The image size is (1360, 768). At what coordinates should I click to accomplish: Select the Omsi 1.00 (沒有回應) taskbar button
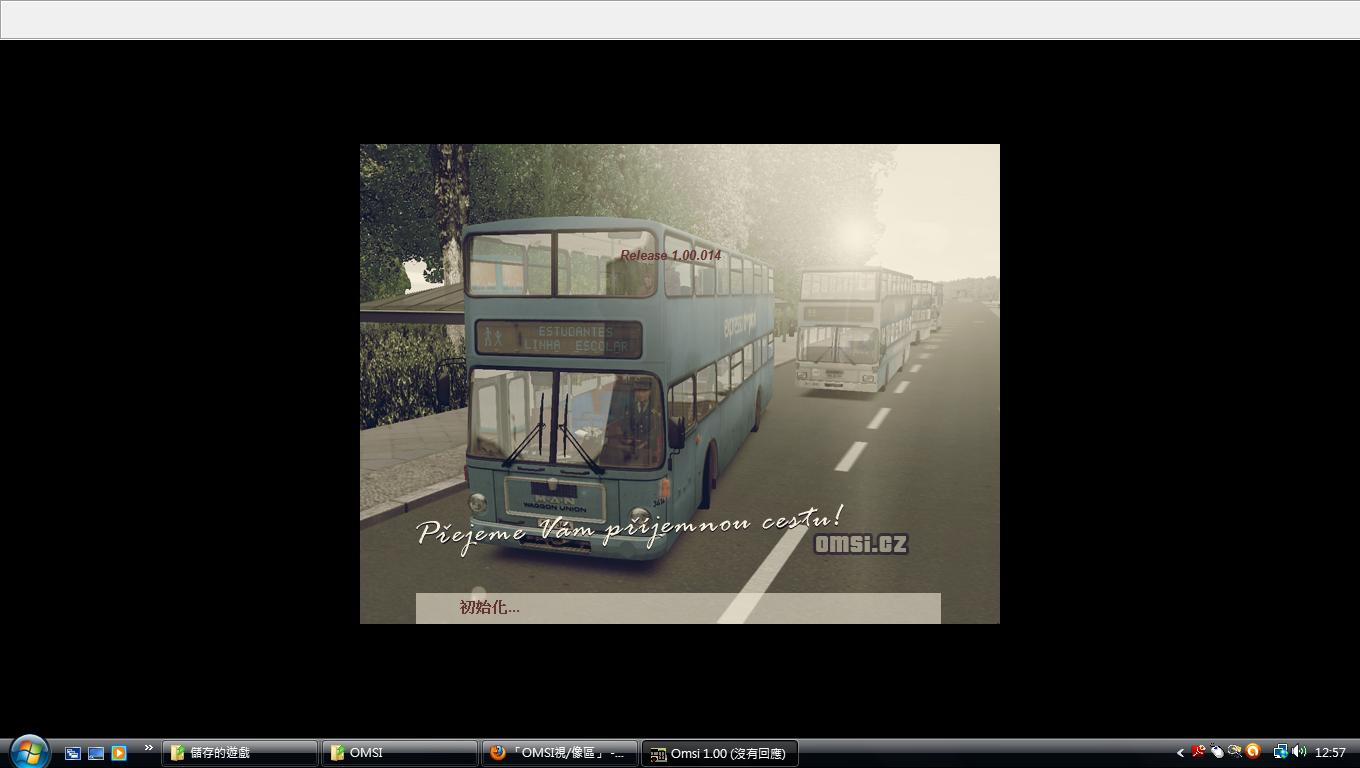tap(719, 753)
